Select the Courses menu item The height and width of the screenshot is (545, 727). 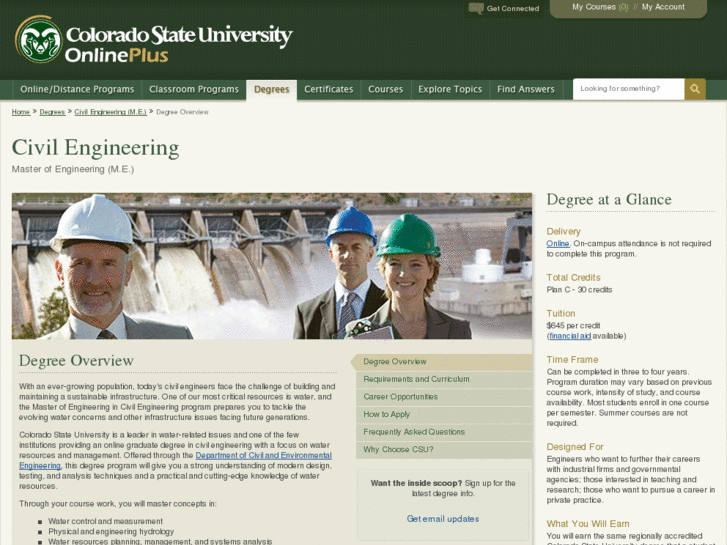pyautogui.click(x=385, y=89)
